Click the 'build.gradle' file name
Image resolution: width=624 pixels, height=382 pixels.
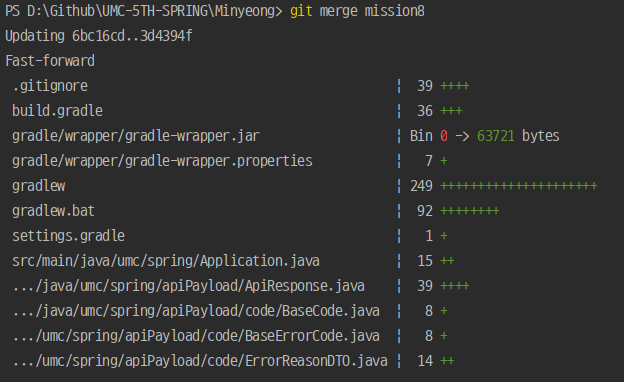pyautogui.click(x=57, y=111)
